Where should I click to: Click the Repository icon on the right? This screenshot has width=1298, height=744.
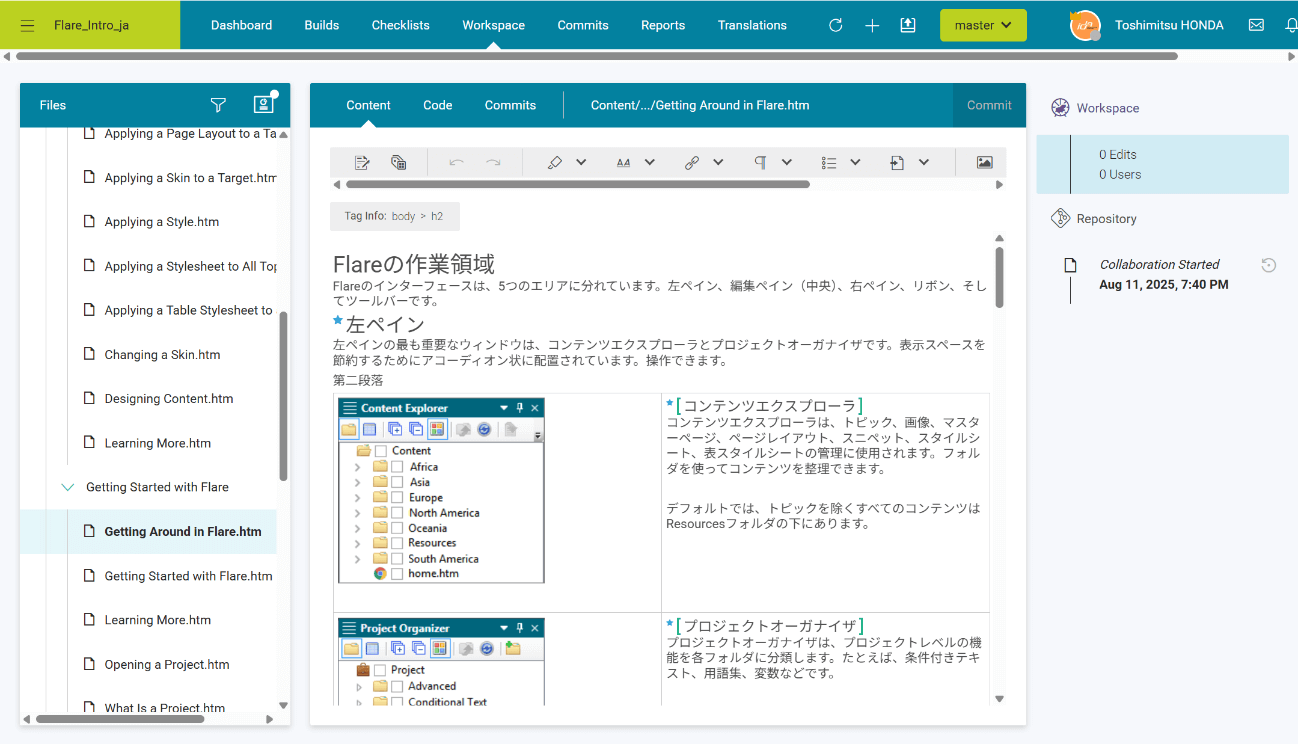click(x=1060, y=218)
